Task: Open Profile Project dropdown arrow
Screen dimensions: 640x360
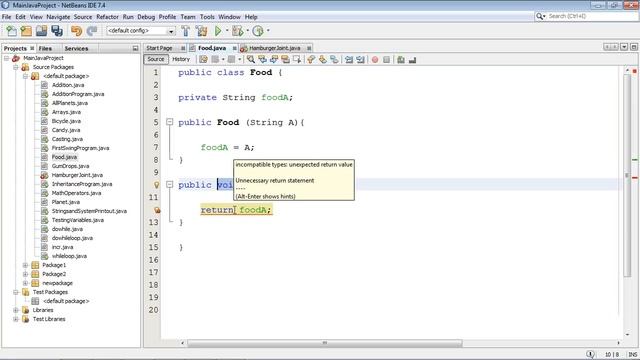Action: tap(268, 31)
